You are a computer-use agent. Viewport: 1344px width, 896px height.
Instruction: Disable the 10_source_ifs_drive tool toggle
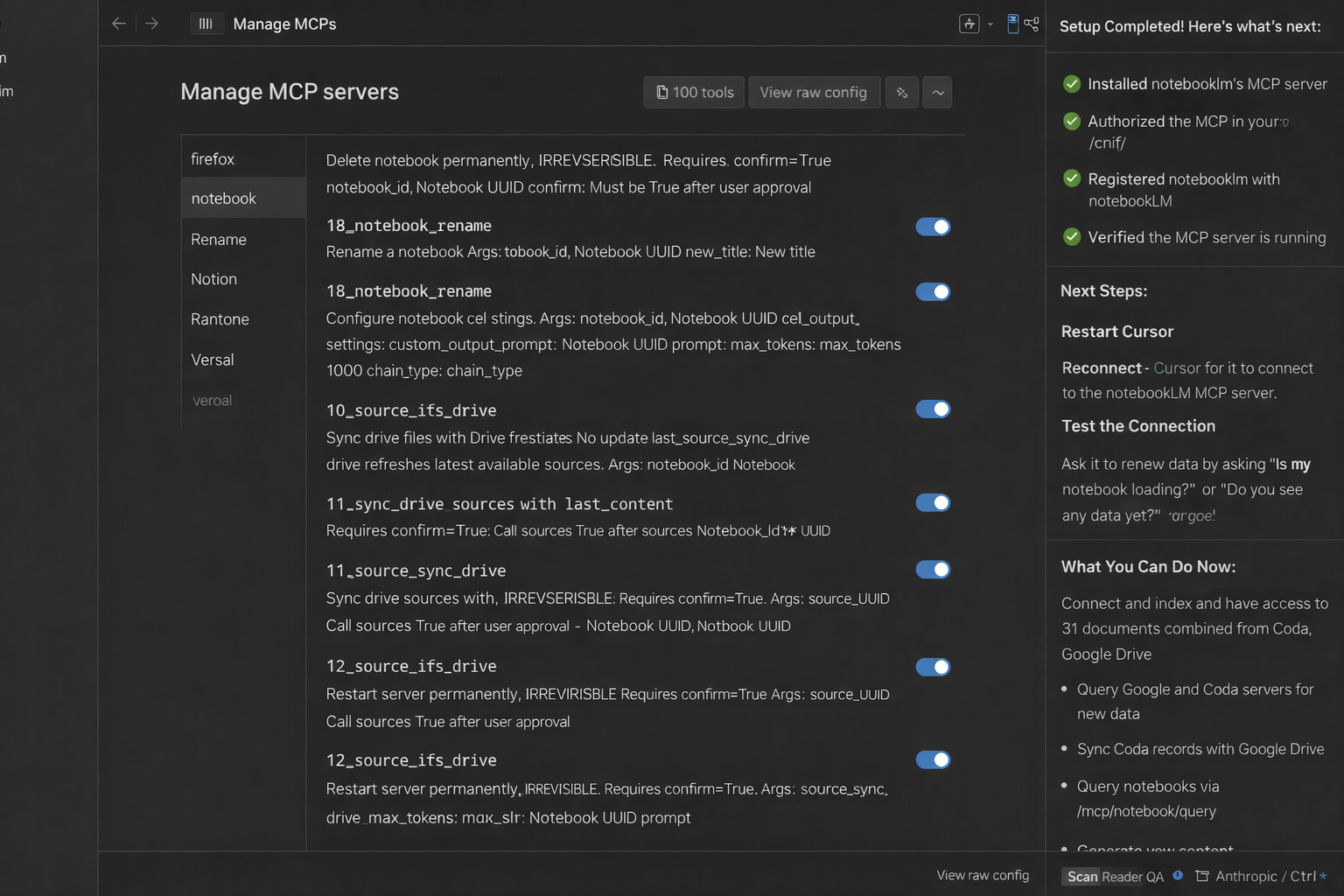tap(933, 409)
